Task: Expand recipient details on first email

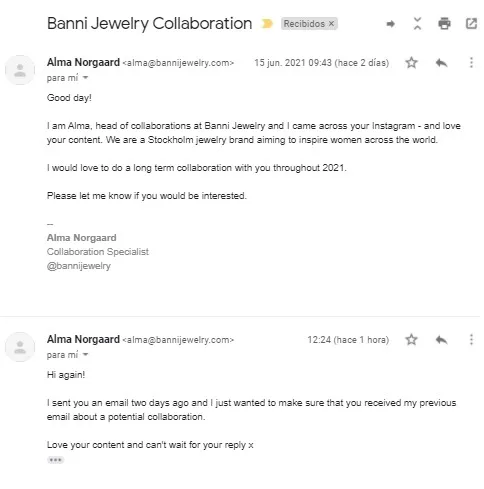Action: 86,78
